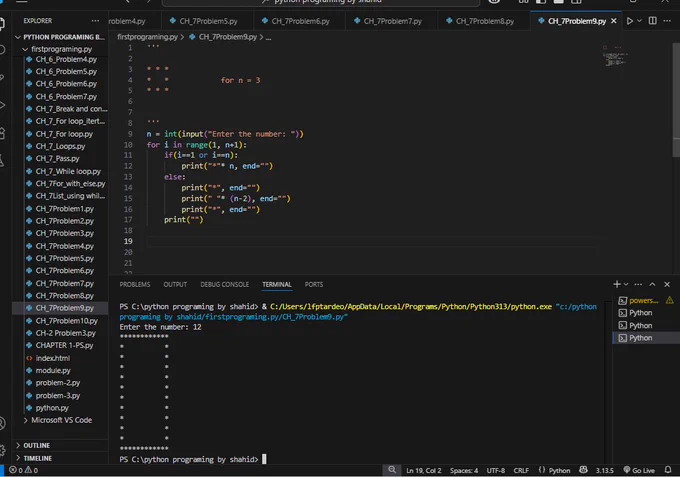
Task: Open the Copilot status icon
Action: (583, 470)
